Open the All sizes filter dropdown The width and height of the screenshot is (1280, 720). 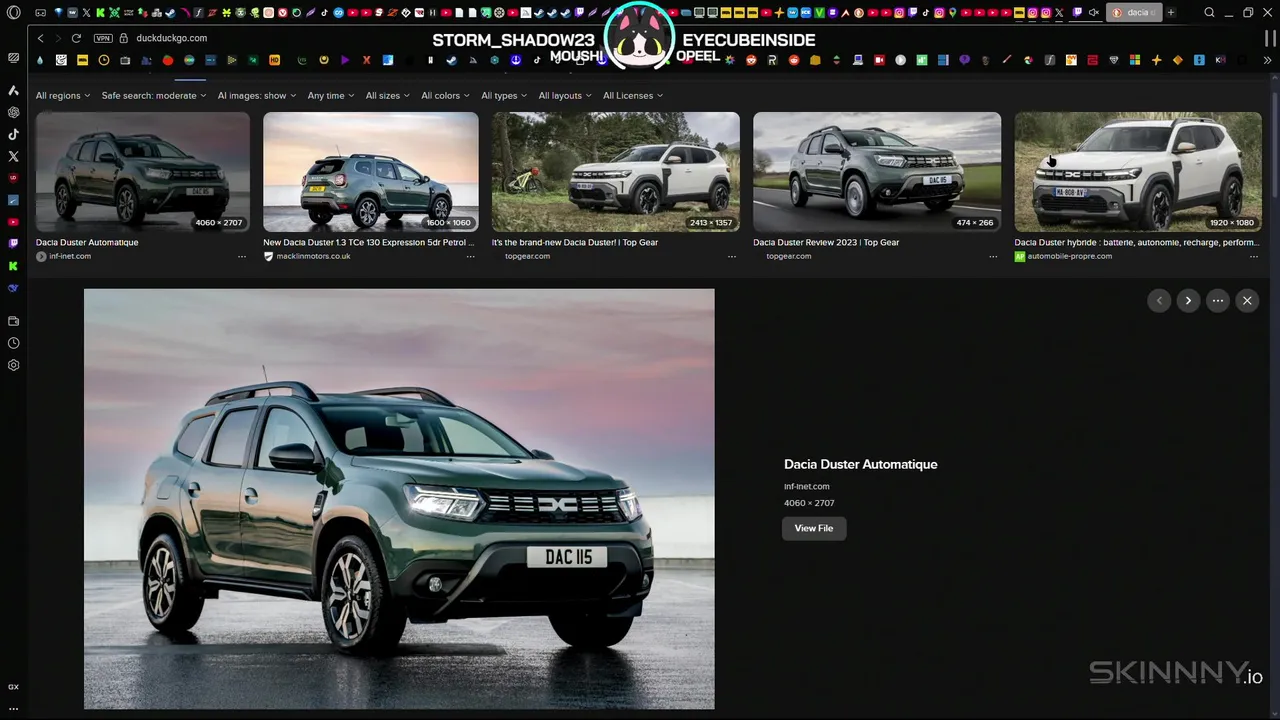click(388, 96)
